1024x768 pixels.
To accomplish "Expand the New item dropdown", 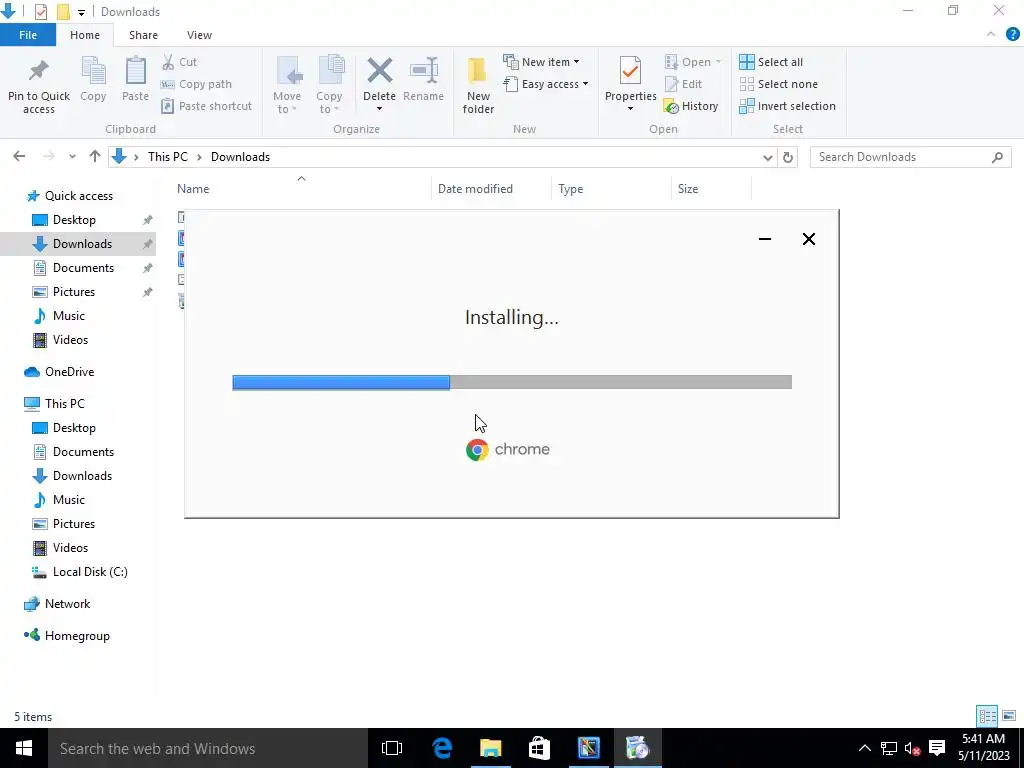I will point(541,62).
